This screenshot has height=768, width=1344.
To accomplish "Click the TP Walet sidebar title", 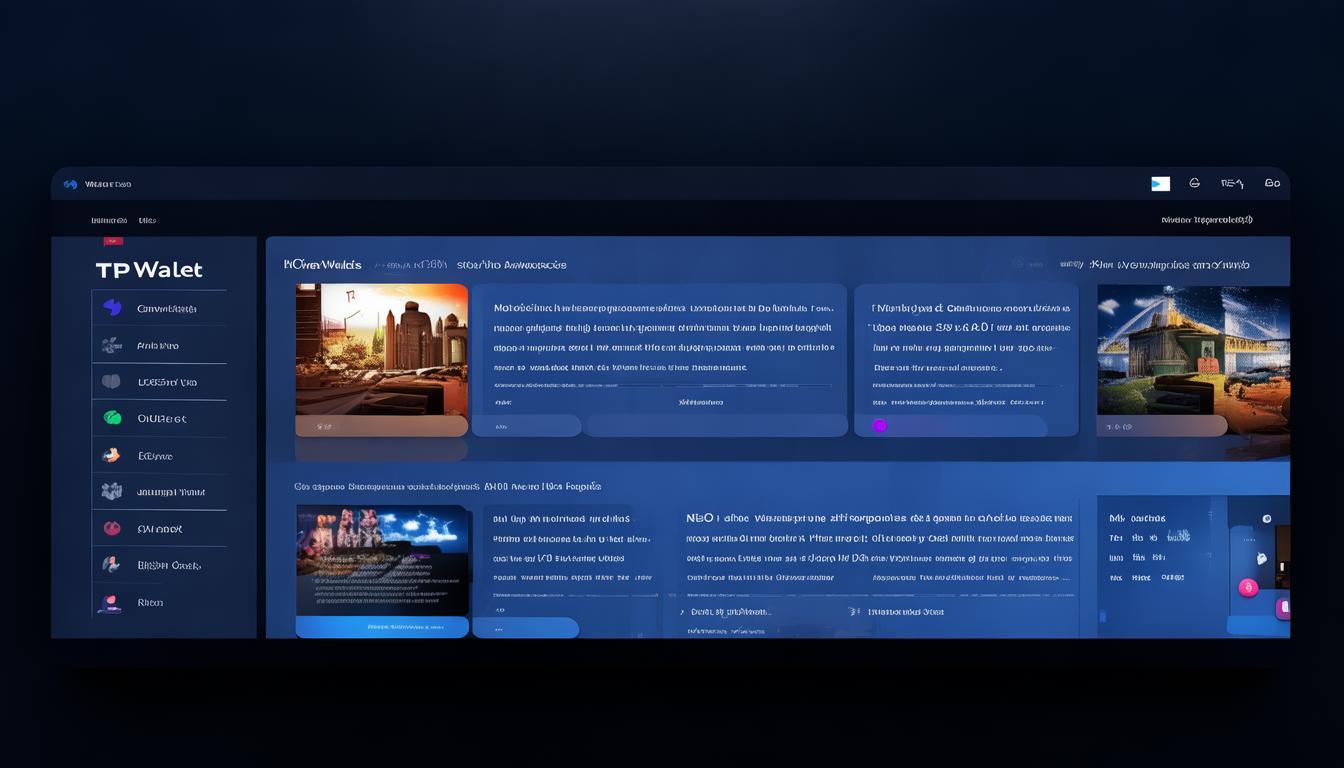I will (x=149, y=270).
